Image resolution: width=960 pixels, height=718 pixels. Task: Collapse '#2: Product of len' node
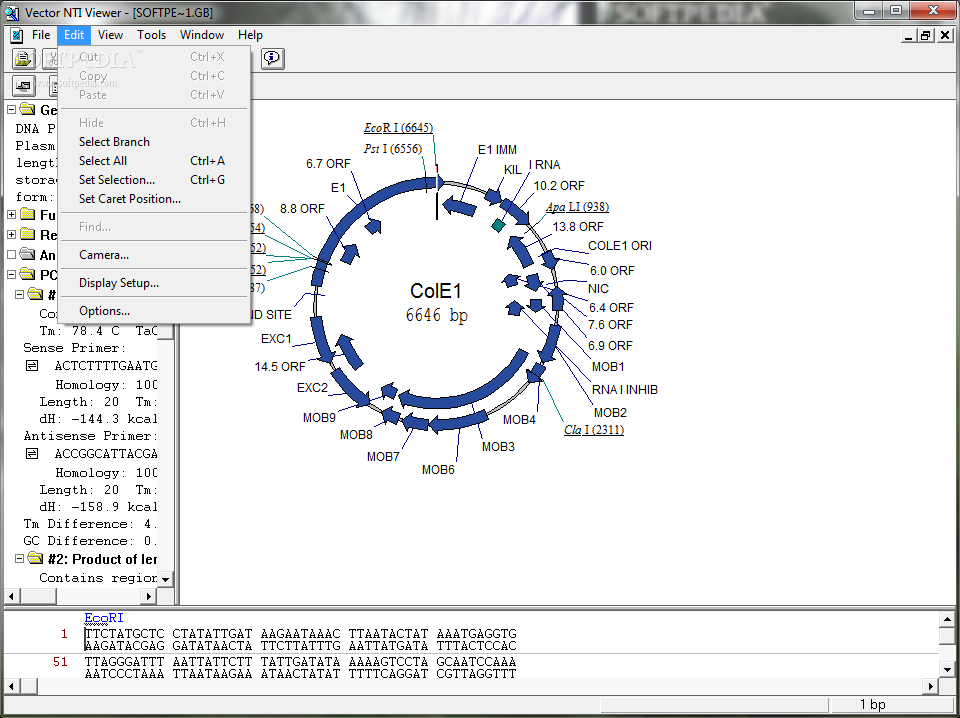(x=20, y=558)
